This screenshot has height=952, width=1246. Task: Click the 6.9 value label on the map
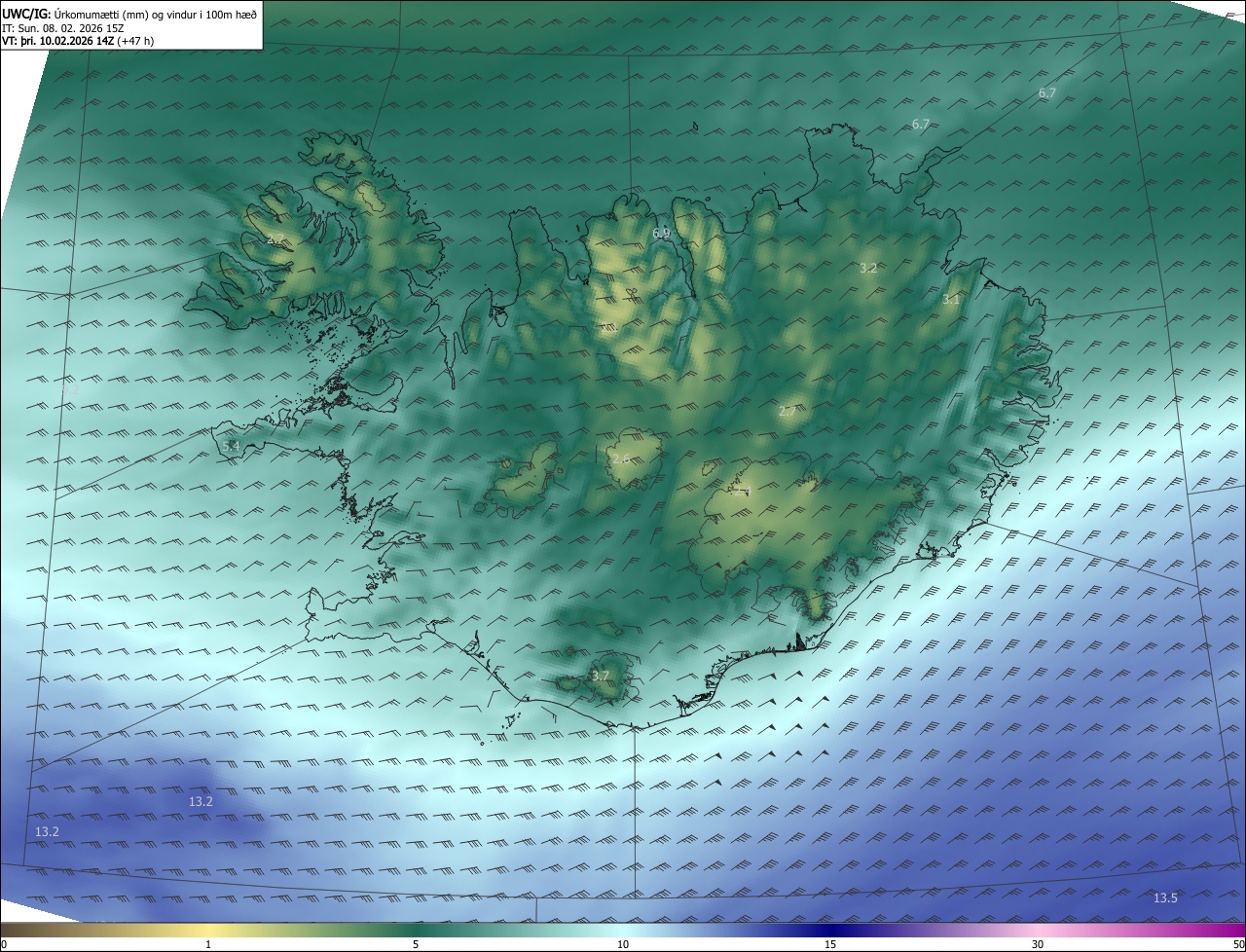coord(661,234)
